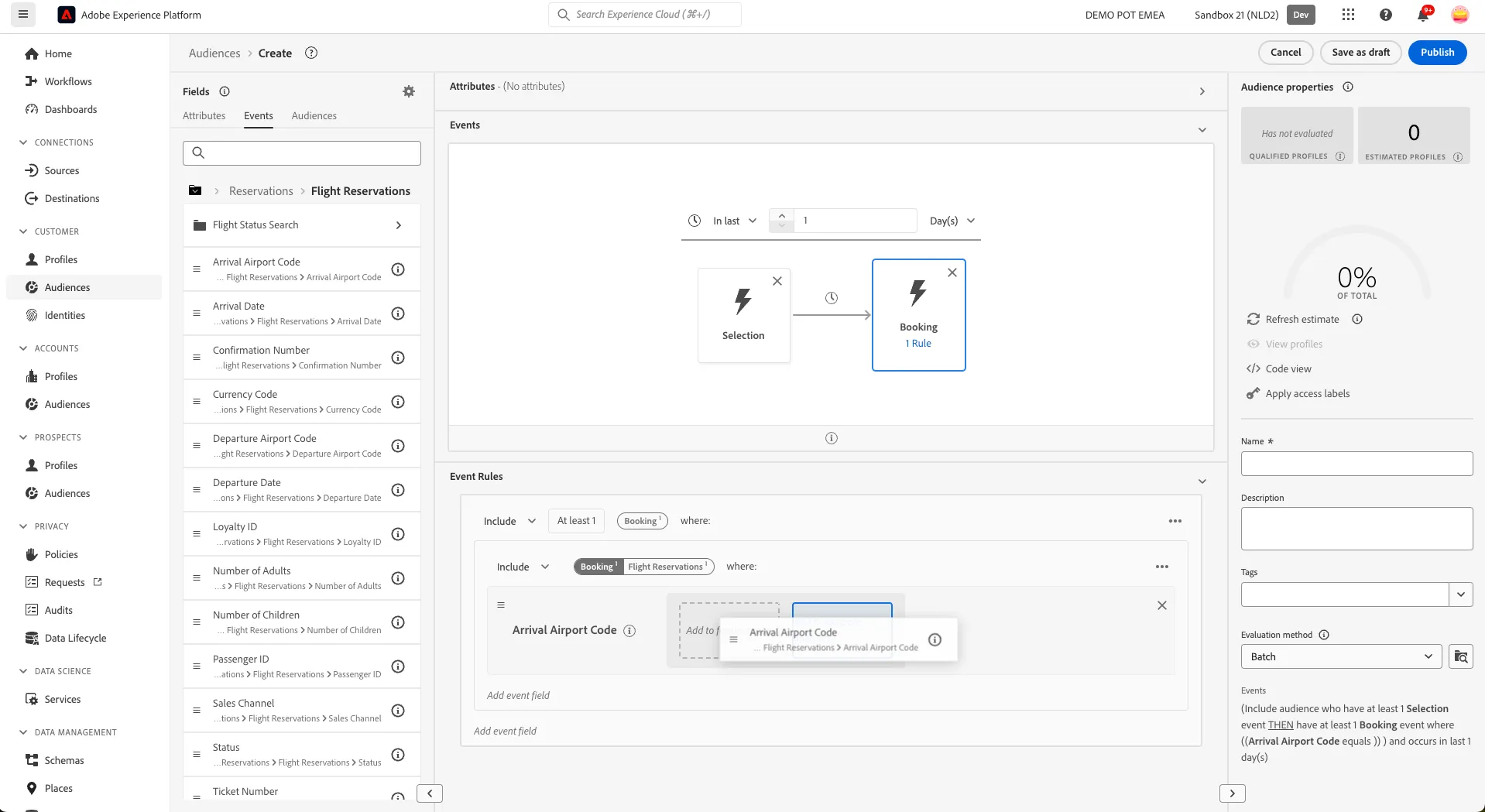The width and height of the screenshot is (1485, 812).
Task: Collapse the Events section
Action: 1202,130
